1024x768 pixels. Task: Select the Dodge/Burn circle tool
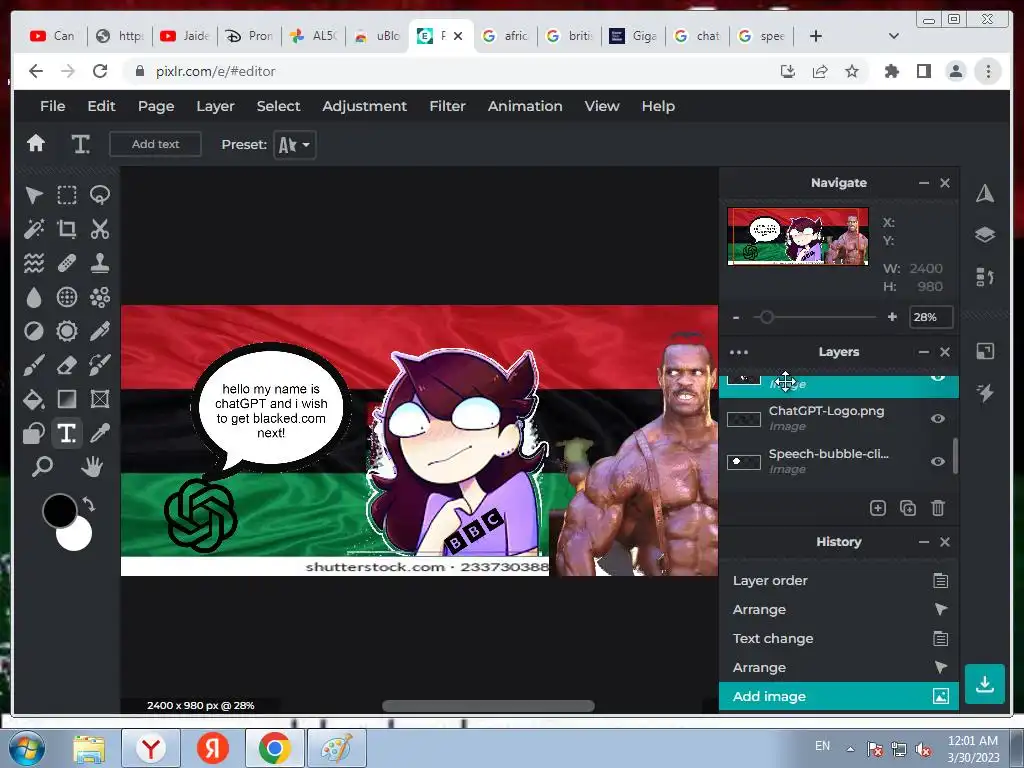coord(34,331)
